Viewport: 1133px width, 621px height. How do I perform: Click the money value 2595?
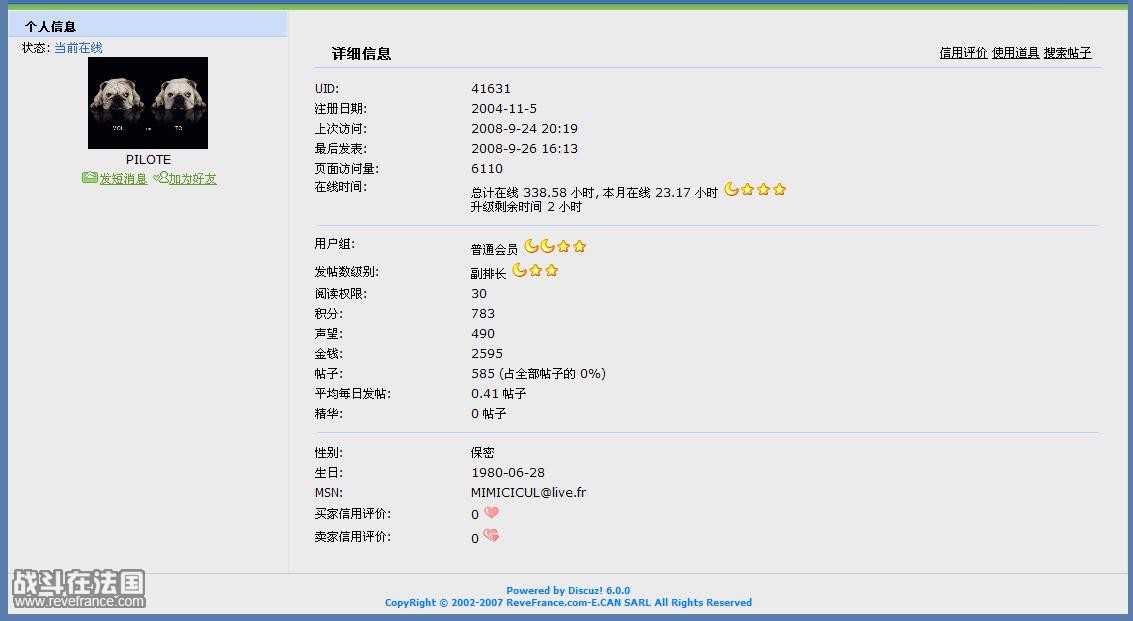(x=486, y=354)
